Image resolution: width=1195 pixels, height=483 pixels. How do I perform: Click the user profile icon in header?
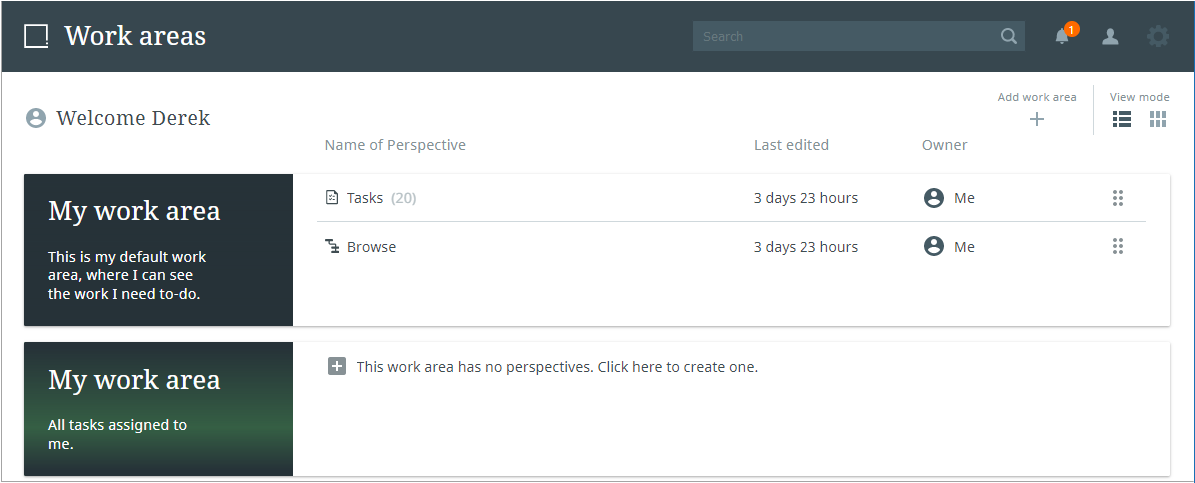pos(1110,36)
